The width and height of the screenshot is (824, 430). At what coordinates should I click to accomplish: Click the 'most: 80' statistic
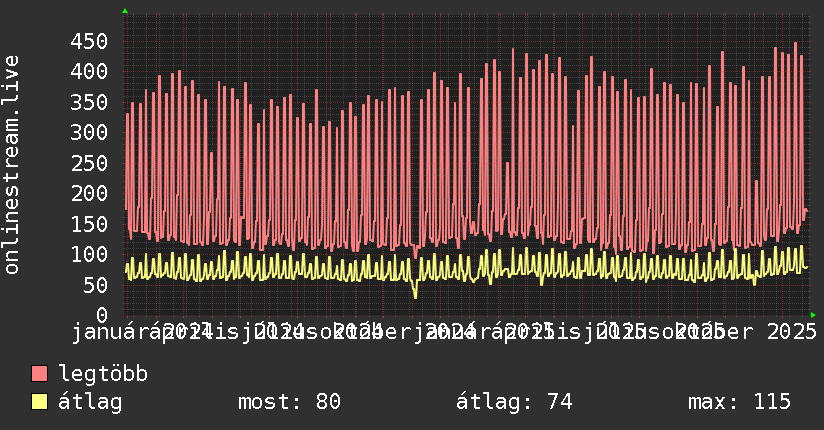289,402
